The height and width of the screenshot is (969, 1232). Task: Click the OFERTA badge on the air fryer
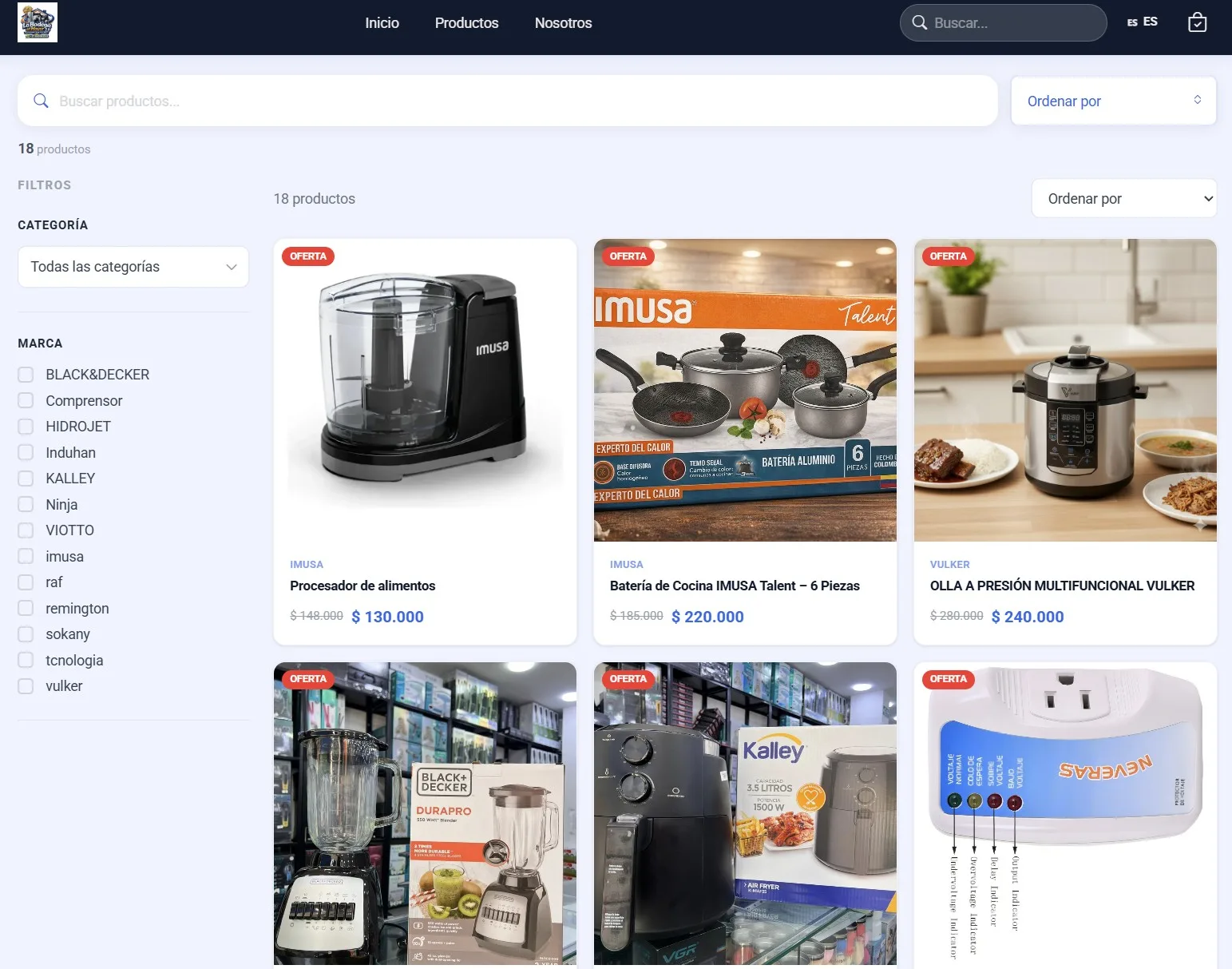pyautogui.click(x=628, y=679)
